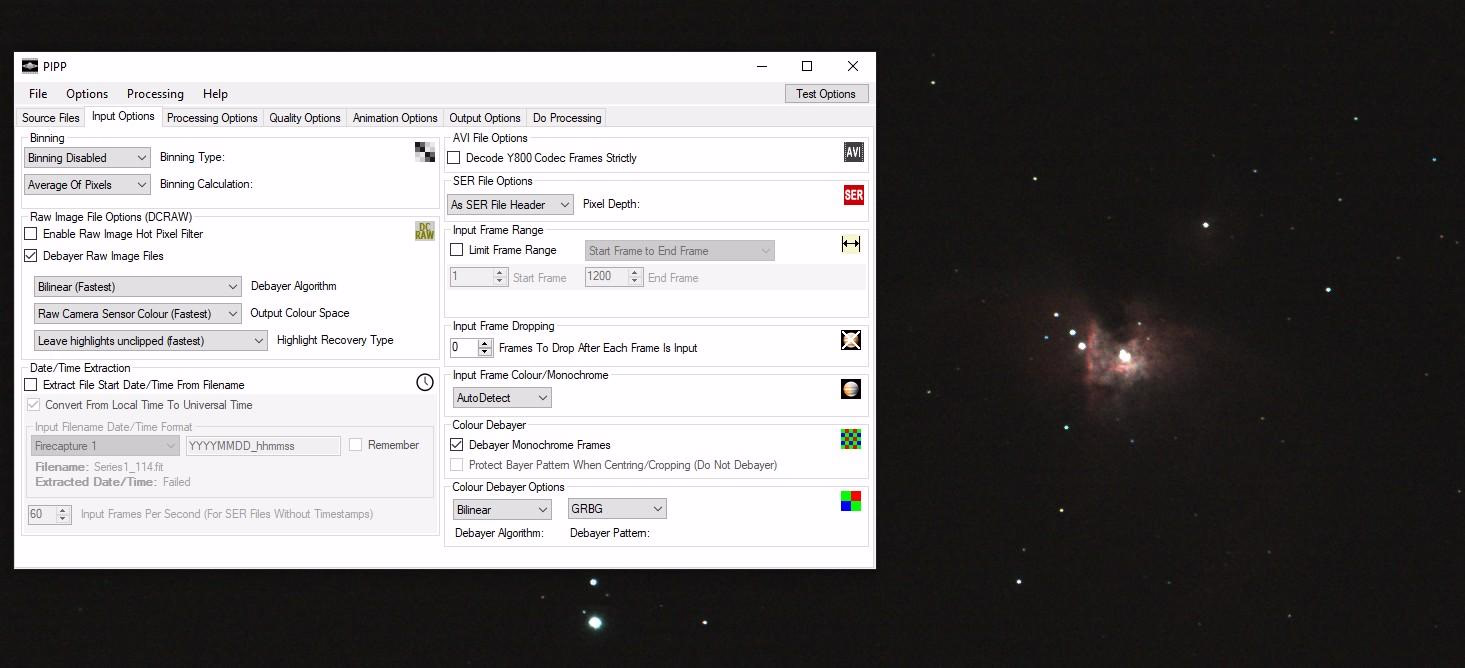1465x668 pixels.
Task: Increment the Frames To Drop spinner
Action: click(486, 343)
